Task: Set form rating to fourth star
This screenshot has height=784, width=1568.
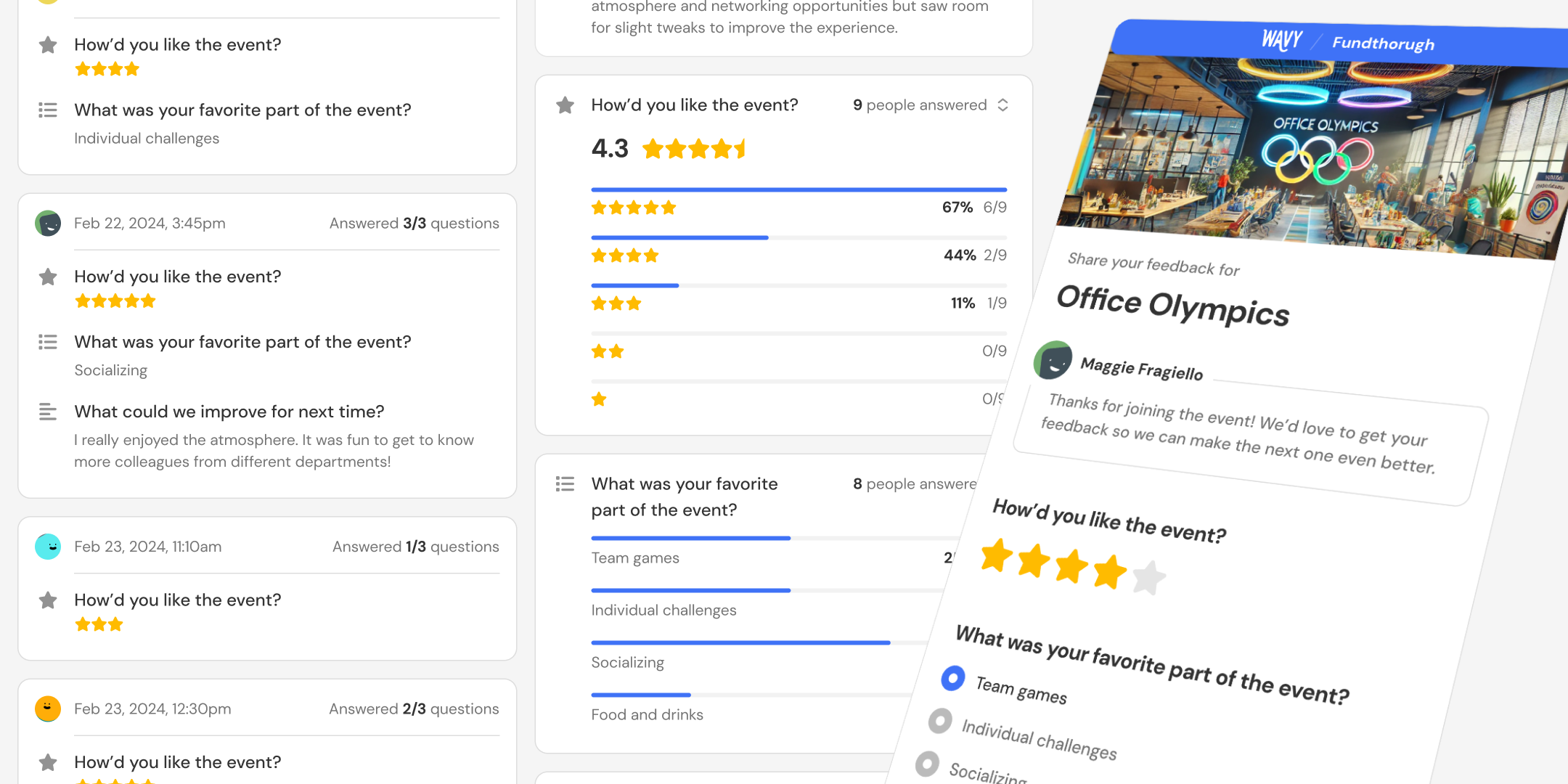Action: click(1110, 572)
